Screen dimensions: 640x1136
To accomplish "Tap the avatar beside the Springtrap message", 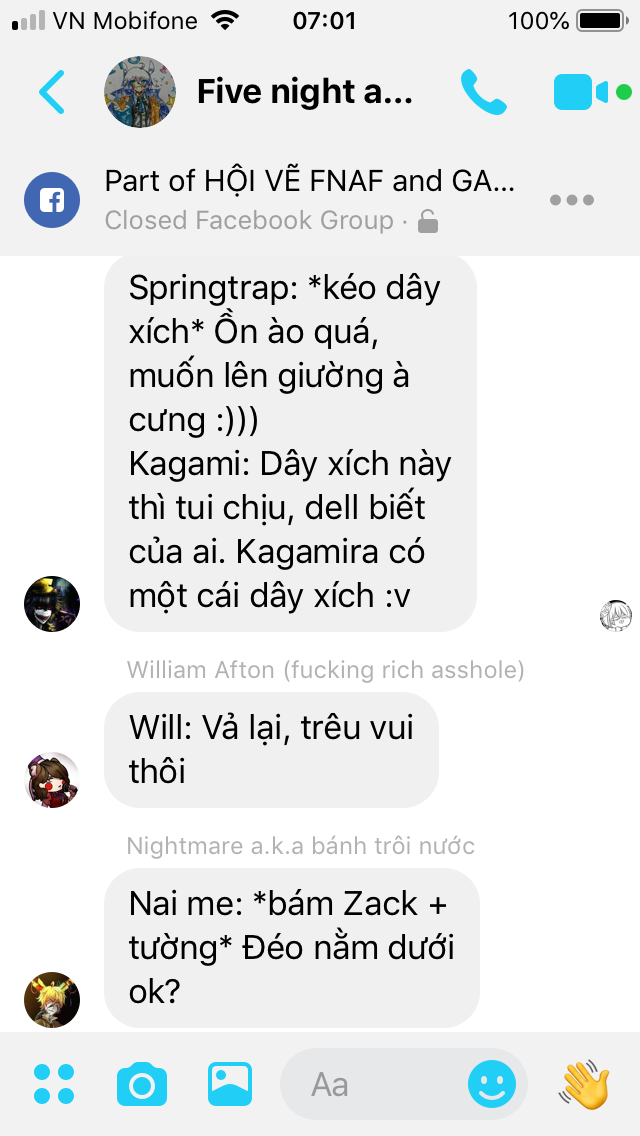I will 51,604.
